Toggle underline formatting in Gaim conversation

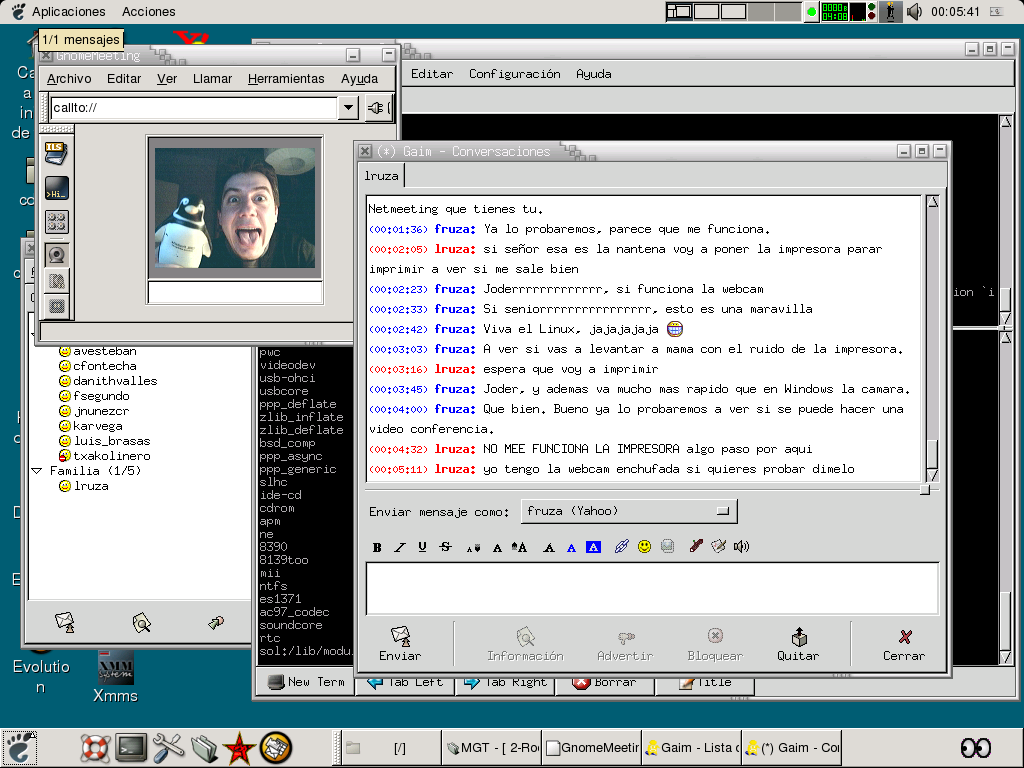423,547
